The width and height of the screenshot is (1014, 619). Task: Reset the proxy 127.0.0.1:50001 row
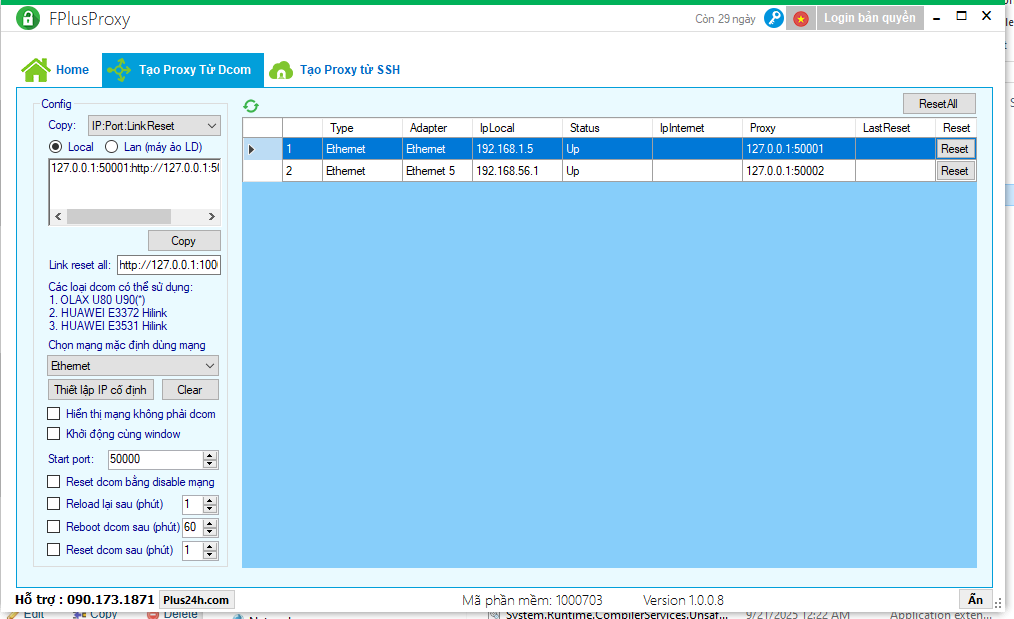point(955,149)
